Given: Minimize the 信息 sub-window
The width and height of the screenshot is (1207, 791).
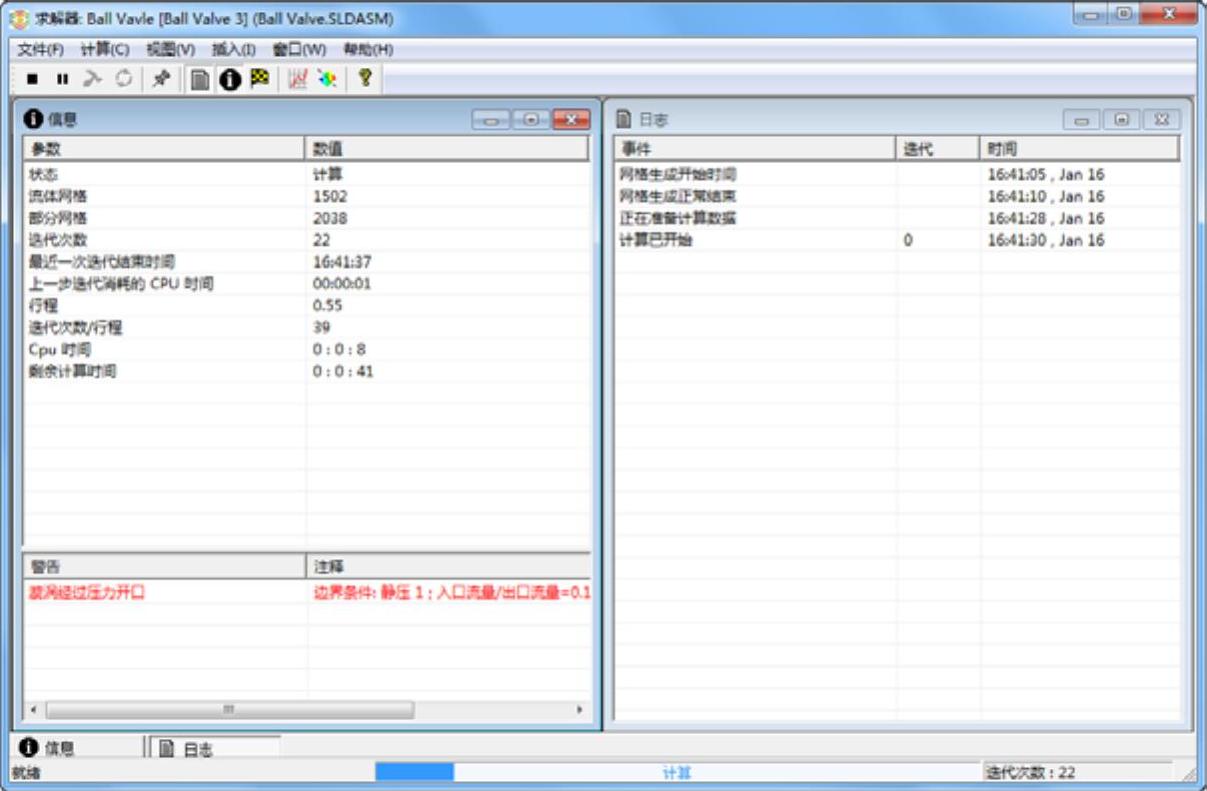Looking at the screenshot, I should tap(491, 120).
